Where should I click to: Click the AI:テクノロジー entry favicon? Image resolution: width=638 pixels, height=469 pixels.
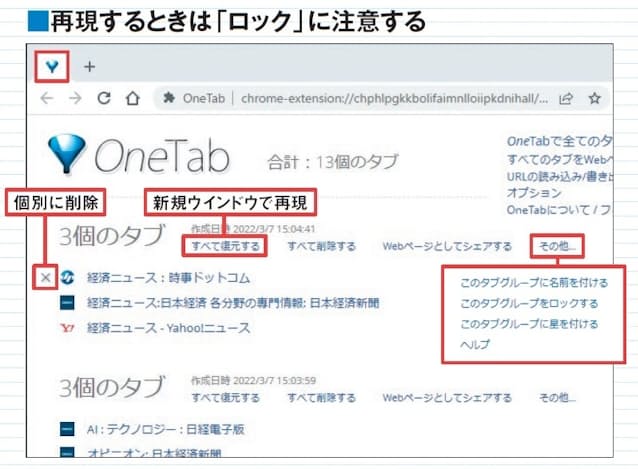(x=67, y=429)
